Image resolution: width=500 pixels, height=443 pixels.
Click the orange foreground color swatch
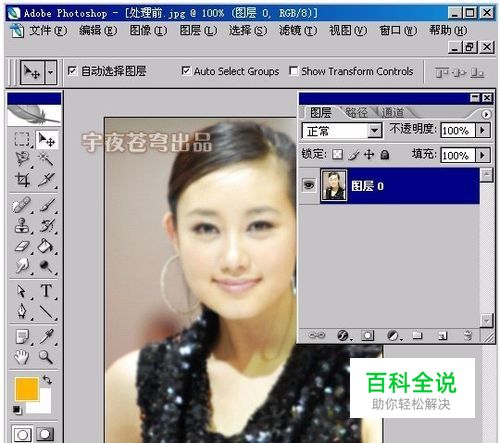(27, 389)
